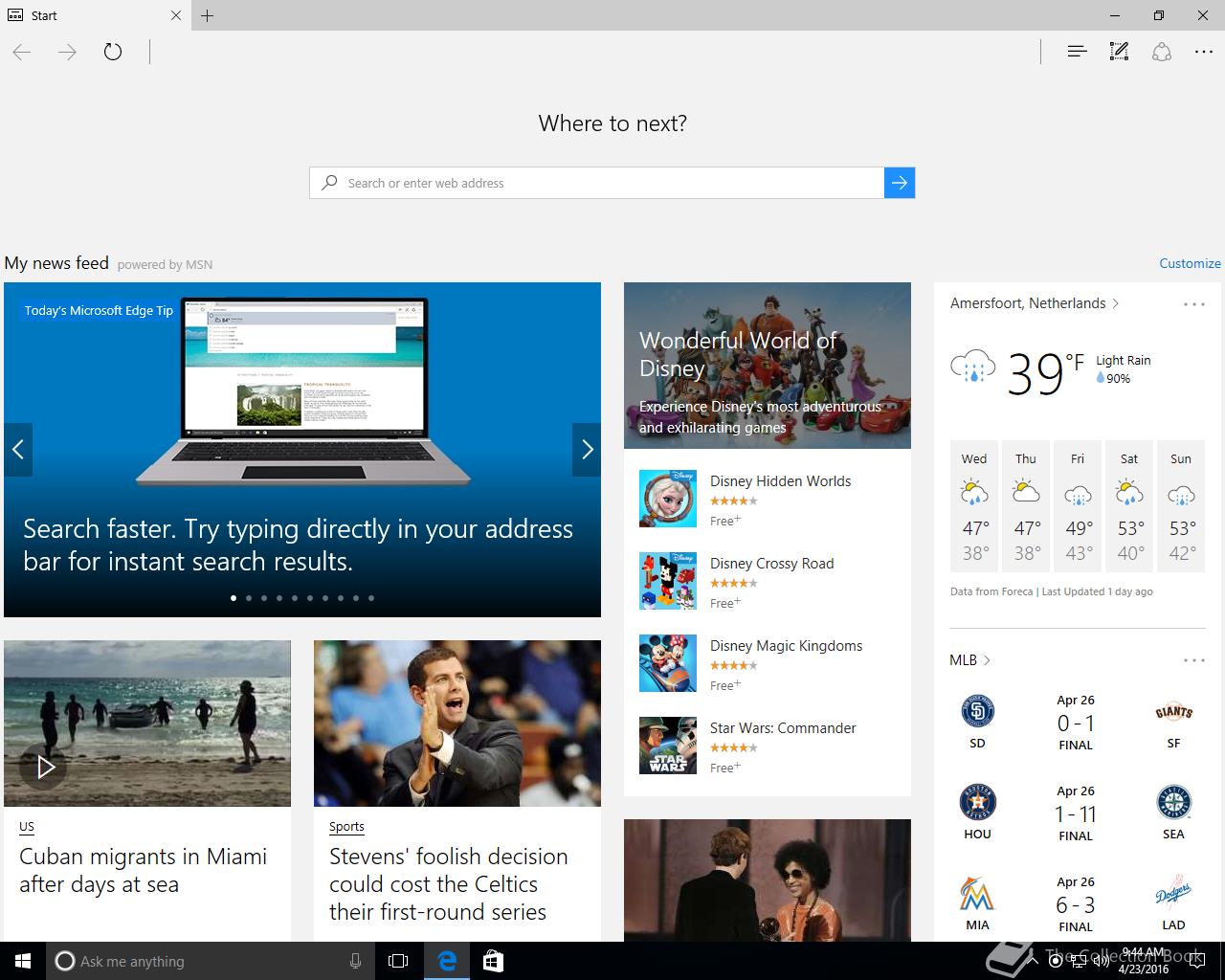Click Disney Crossy Road title text

(x=771, y=564)
